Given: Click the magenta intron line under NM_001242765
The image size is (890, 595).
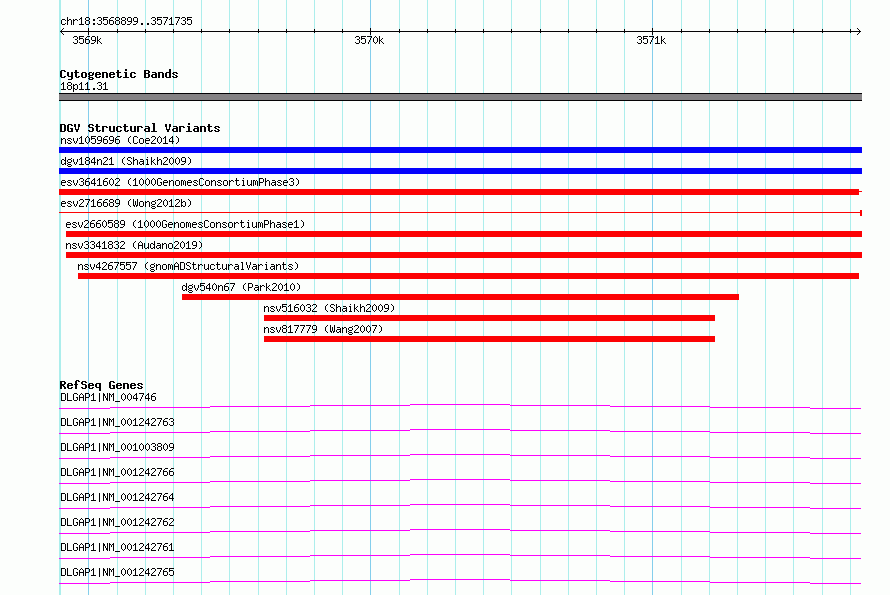Looking at the screenshot, I should [x=460, y=580].
